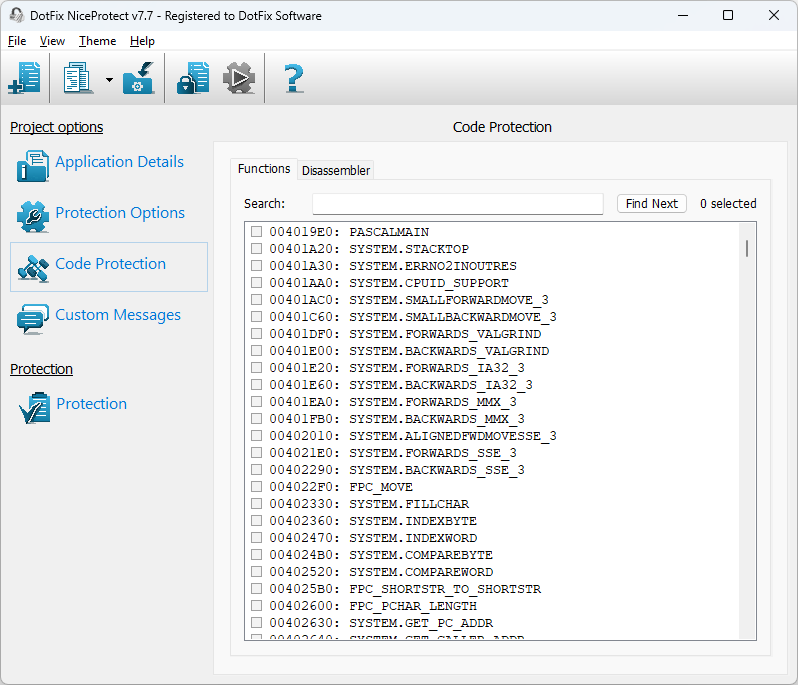Click the SYSTEM.INDEXBYTE entry
The width and height of the screenshot is (798, 685).
(x=413, y=521)
